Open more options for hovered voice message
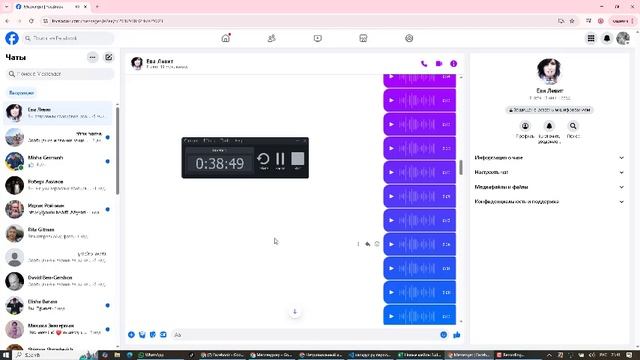Image resolution: width=640 pixels, height=360 pixels. 358,244
